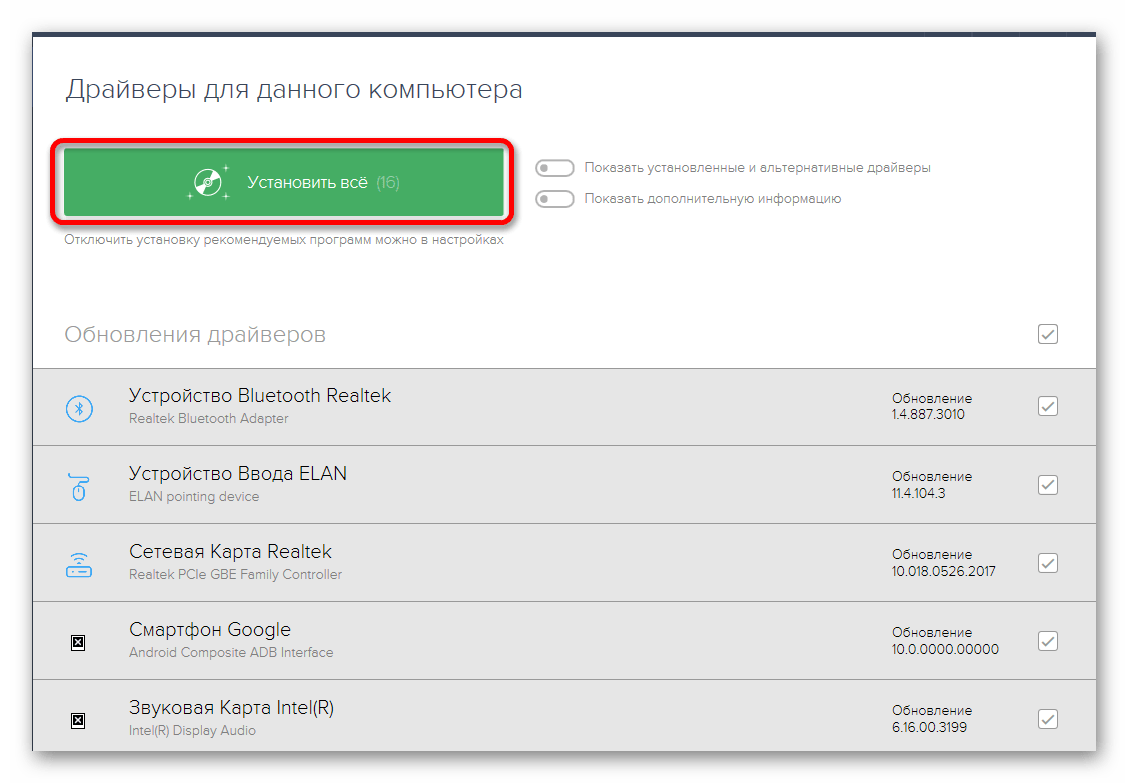
Task: Click Bluetooth update version 1.4.887.3010
Action: tap(928, 414)
